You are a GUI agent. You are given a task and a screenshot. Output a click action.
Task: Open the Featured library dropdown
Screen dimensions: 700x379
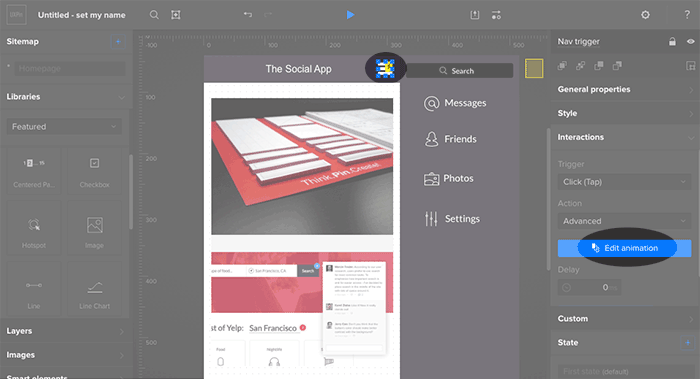(64, 127)
